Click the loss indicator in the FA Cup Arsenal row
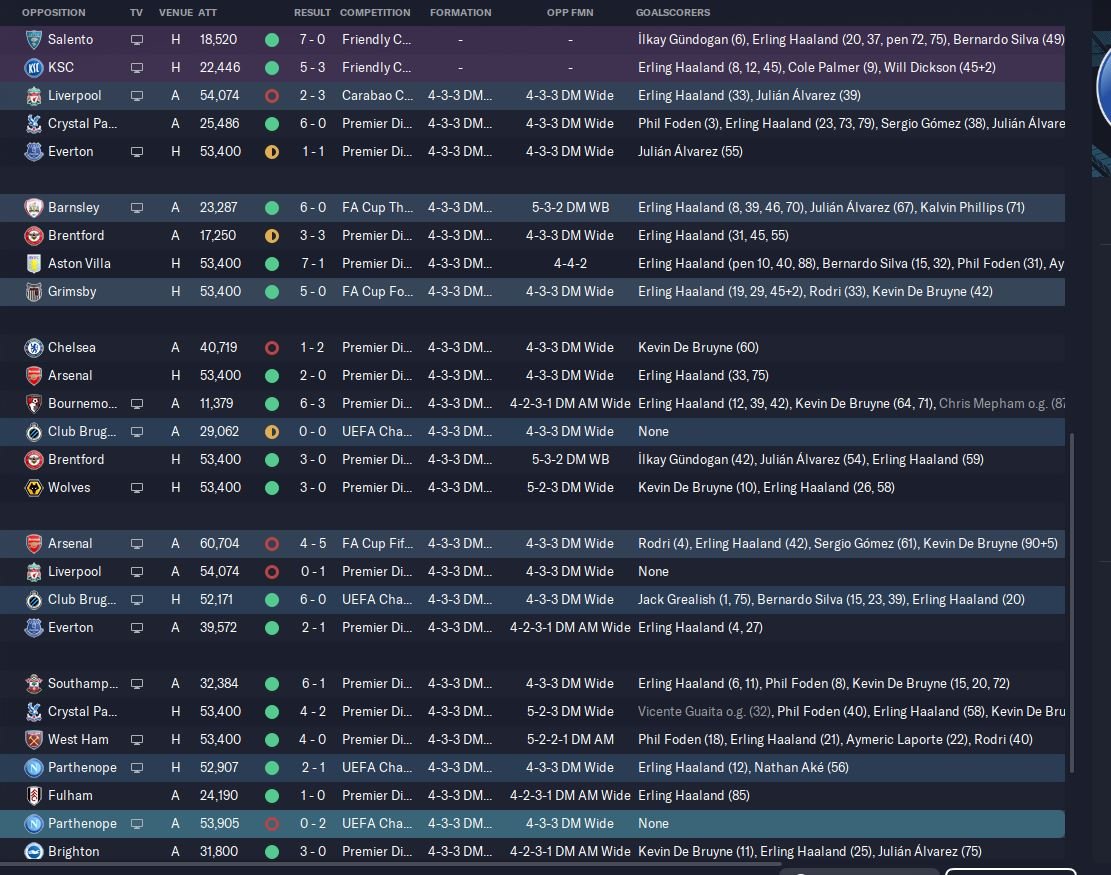The width and height of the screenshot is (1111, 875). (x=271, y=544)
